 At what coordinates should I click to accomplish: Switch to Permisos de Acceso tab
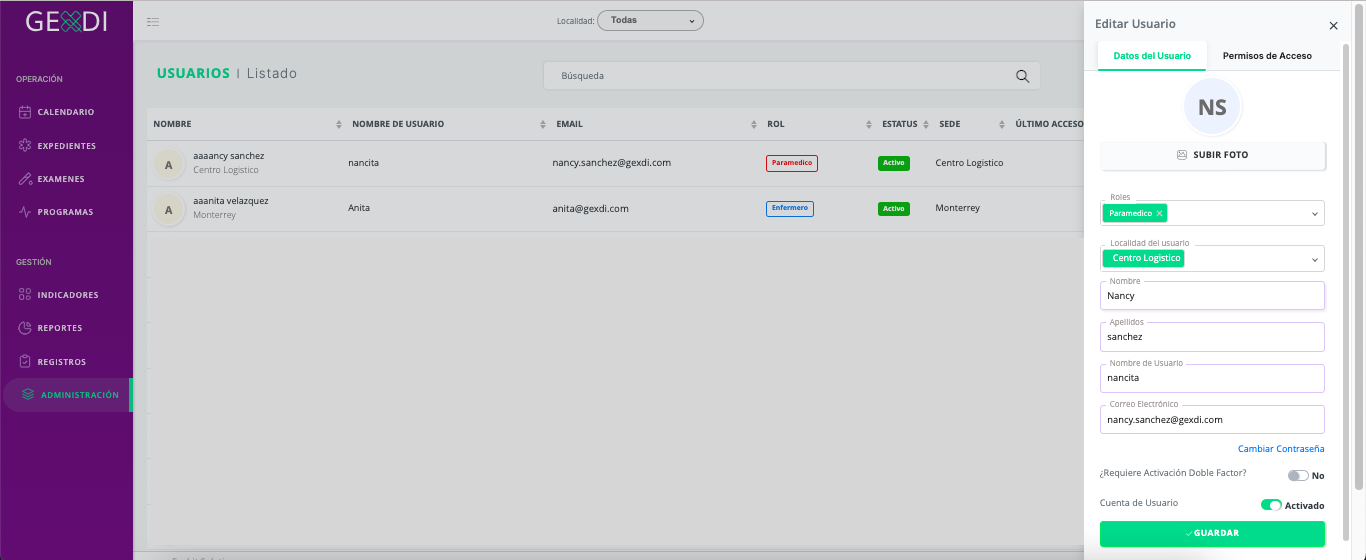(x=1267, y=56)
